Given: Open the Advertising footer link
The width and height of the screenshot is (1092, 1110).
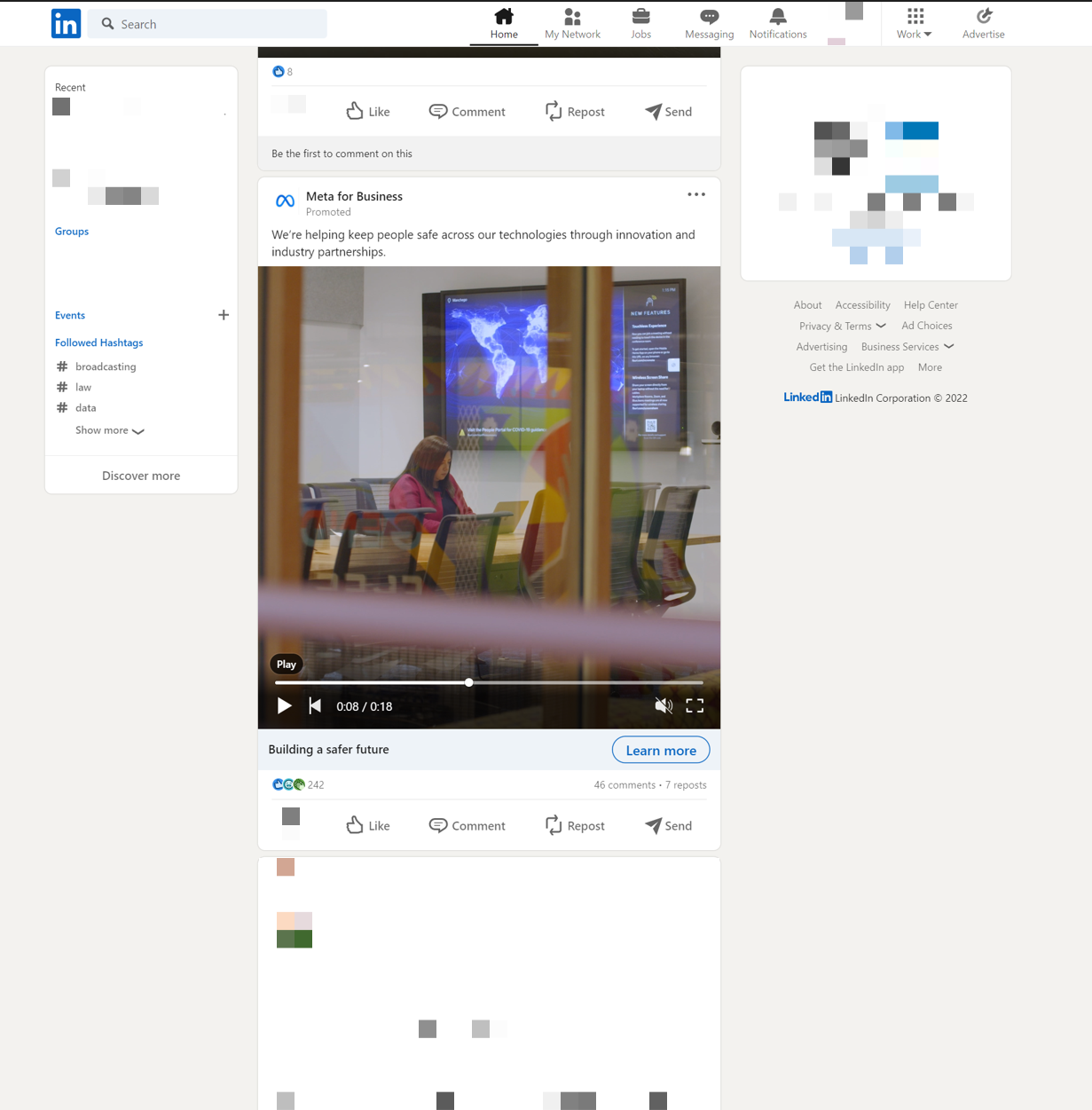Looking at the screenshot, I should (x=821, y=346).
